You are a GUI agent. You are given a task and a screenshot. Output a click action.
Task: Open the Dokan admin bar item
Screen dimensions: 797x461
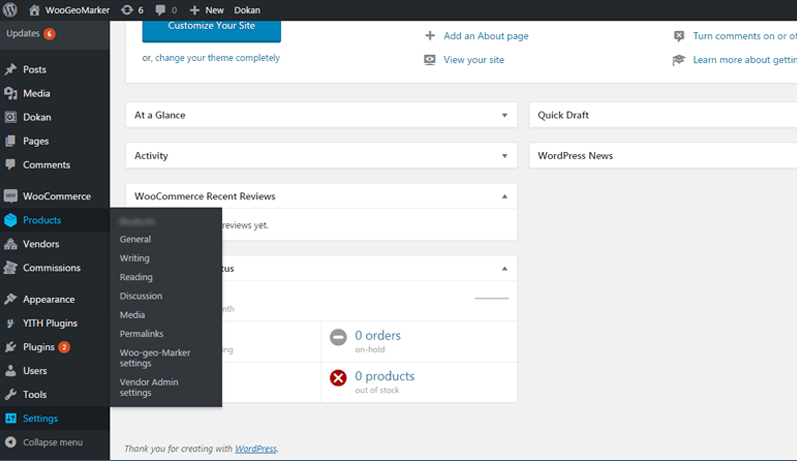click(x=247, y=10)
